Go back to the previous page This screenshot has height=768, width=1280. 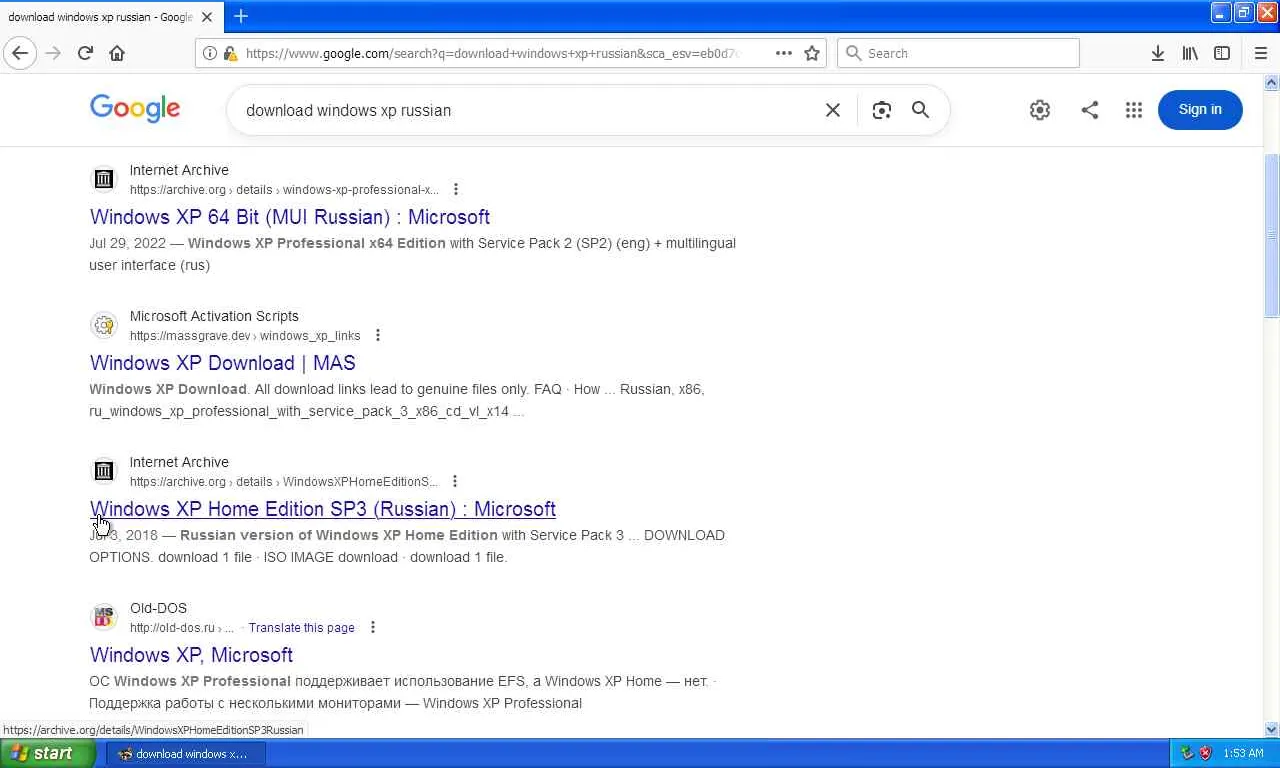click(20, 53)
